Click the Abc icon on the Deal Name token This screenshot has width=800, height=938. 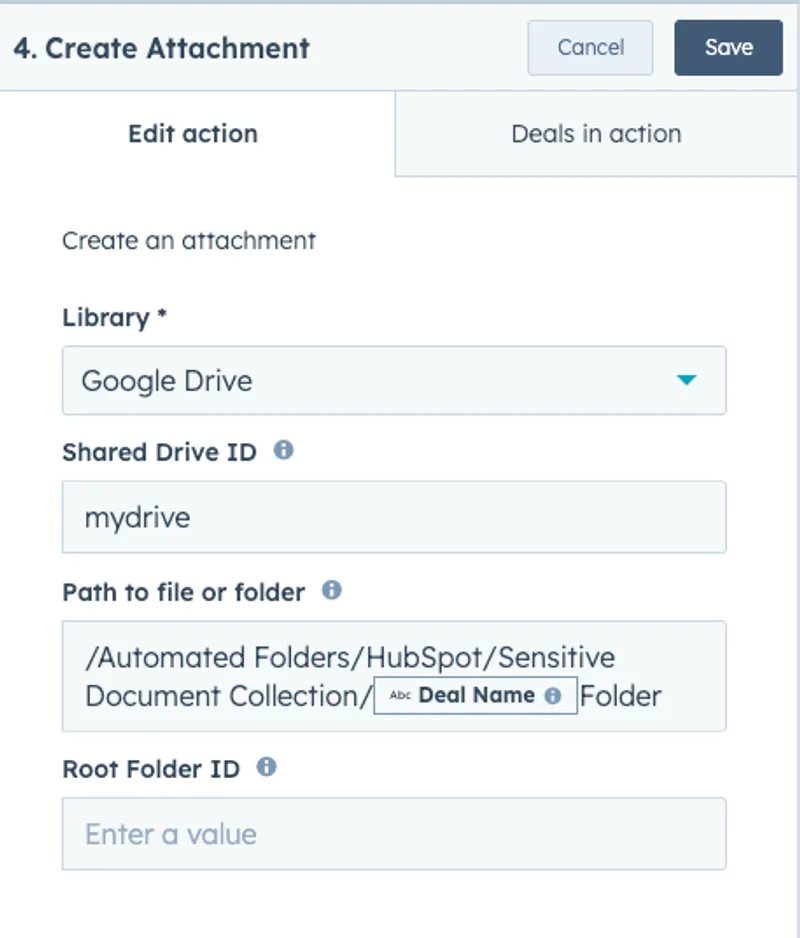coord(399,695)
